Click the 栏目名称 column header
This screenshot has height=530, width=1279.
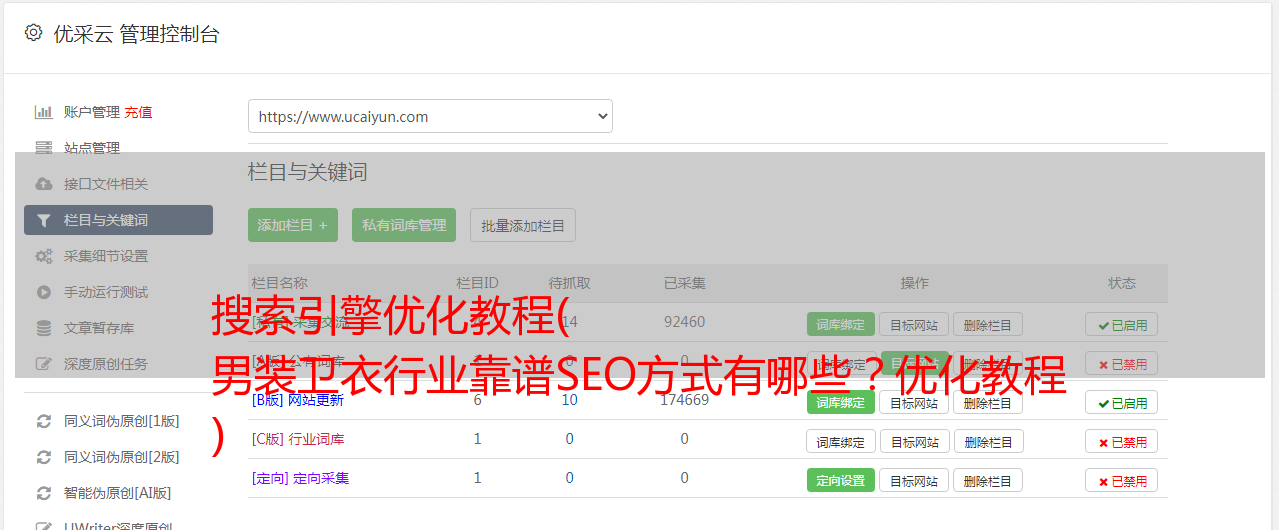click(x=279, y=283)
